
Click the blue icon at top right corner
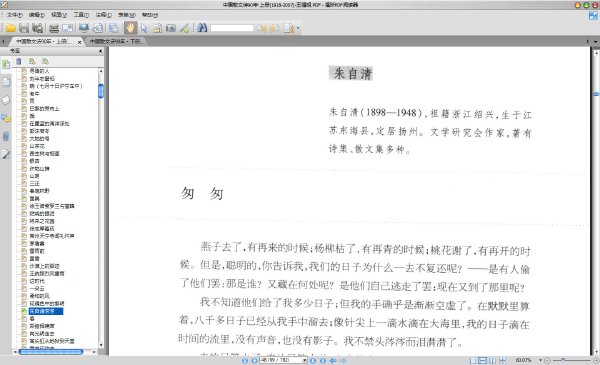tap(593, 16)
